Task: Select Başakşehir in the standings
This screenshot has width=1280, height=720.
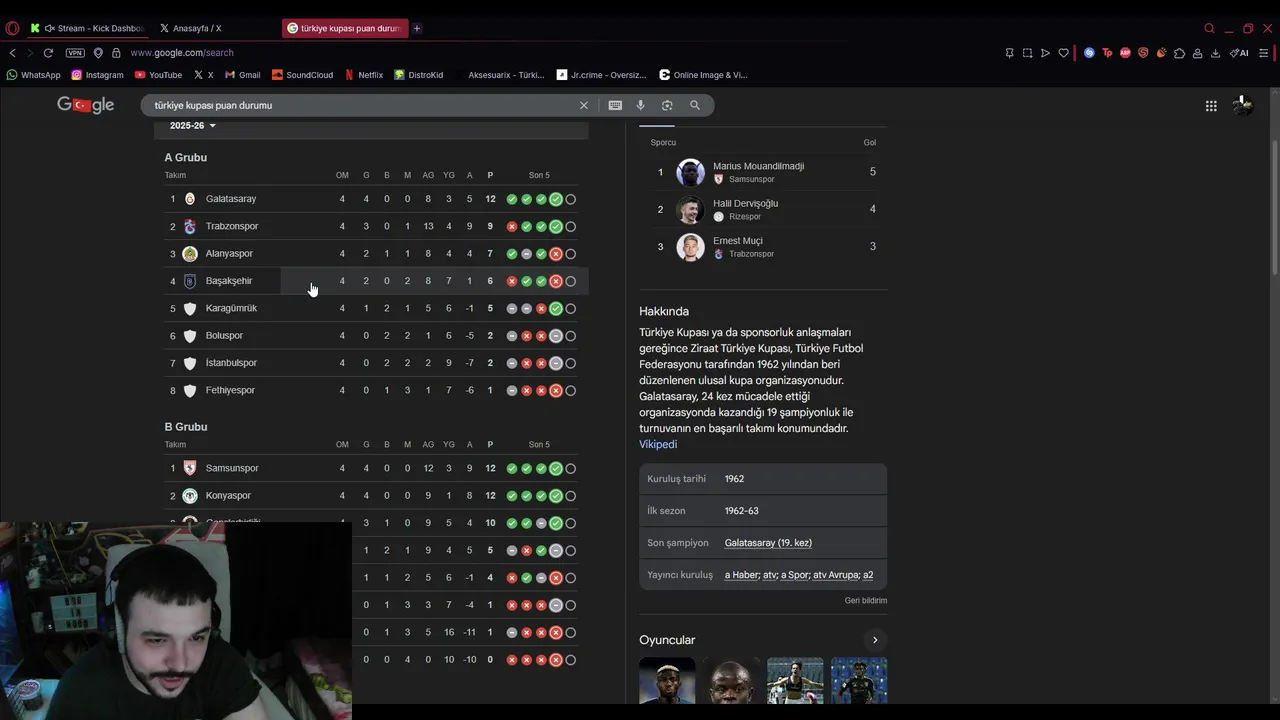Action: click(x=229, y=281)
